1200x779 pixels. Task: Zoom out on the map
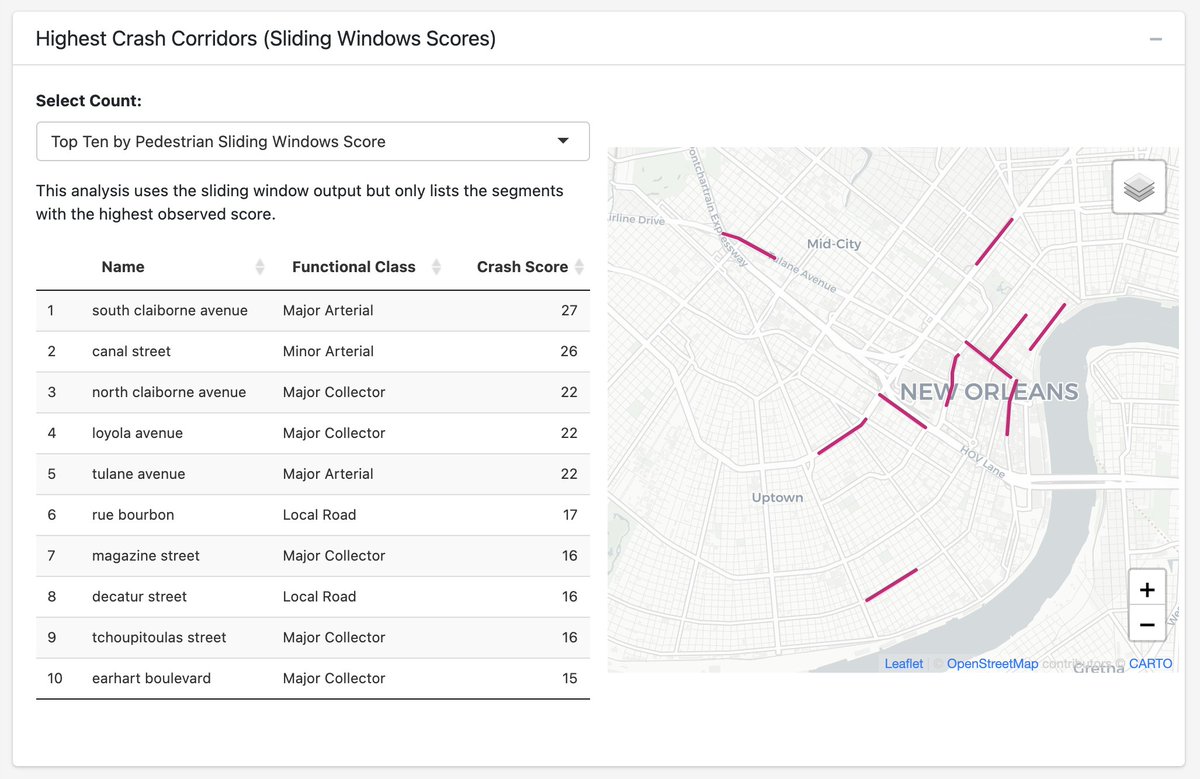1147,624
